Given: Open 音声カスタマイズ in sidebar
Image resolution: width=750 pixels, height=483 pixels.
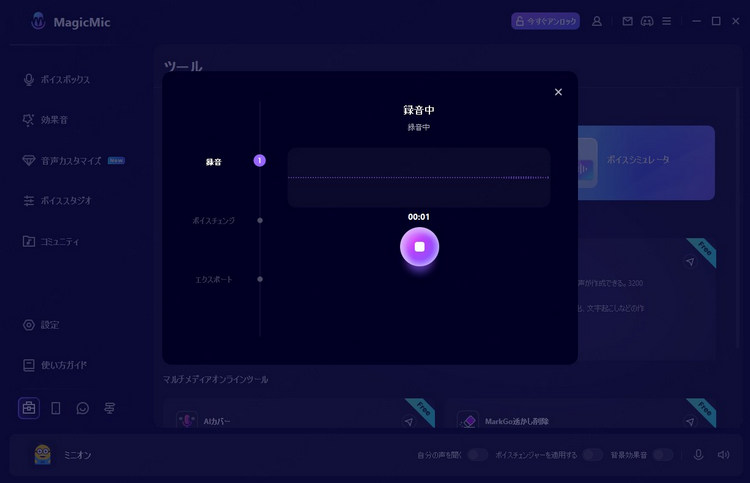Looking at the screenshot, I should point(73,161).
